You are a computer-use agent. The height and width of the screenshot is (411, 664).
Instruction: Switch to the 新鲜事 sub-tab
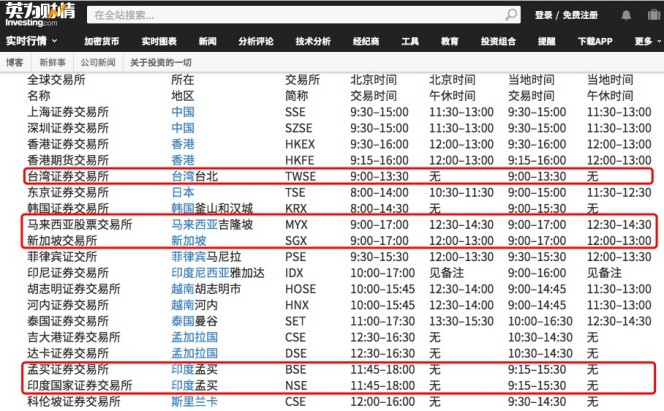(x=53, y=63)
